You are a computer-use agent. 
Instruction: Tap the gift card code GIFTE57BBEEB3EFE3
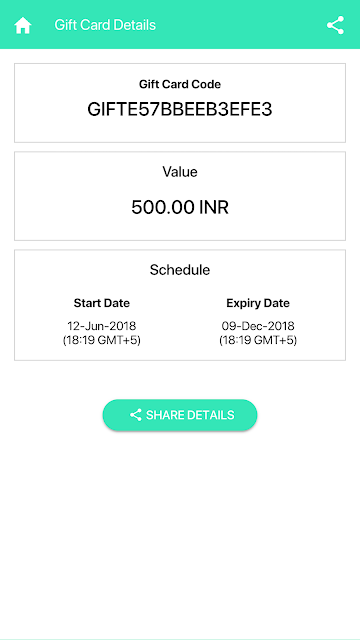point(180,109)
